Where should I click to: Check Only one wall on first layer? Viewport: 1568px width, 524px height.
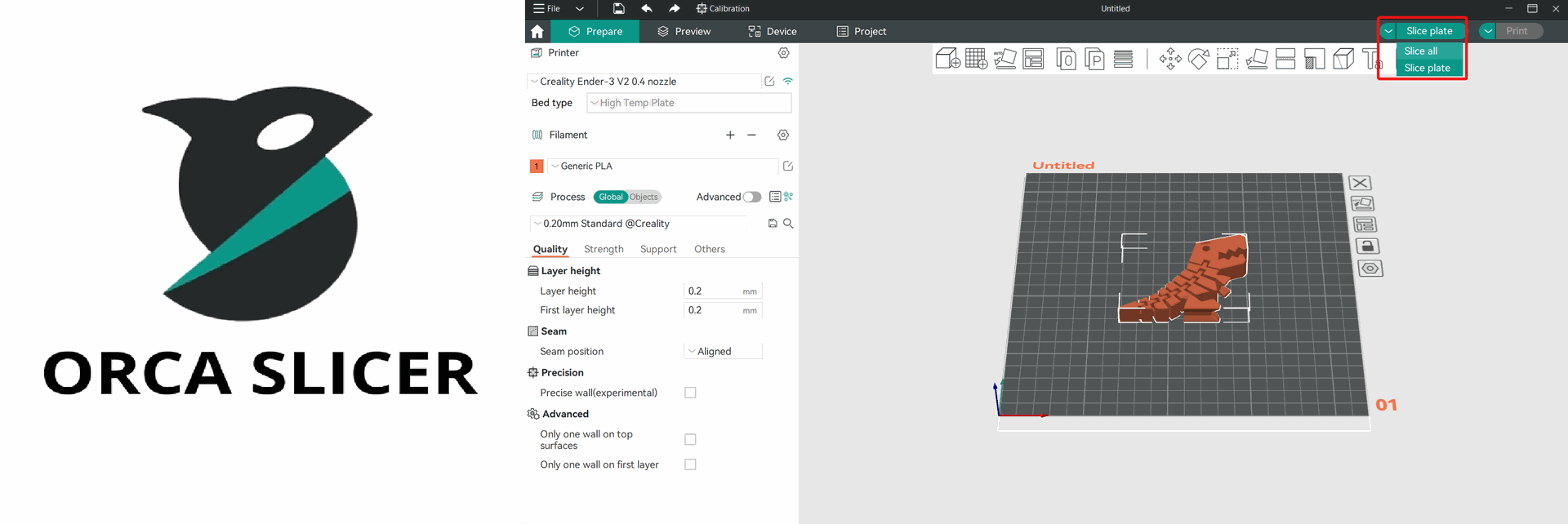click(x=690, y=464)
